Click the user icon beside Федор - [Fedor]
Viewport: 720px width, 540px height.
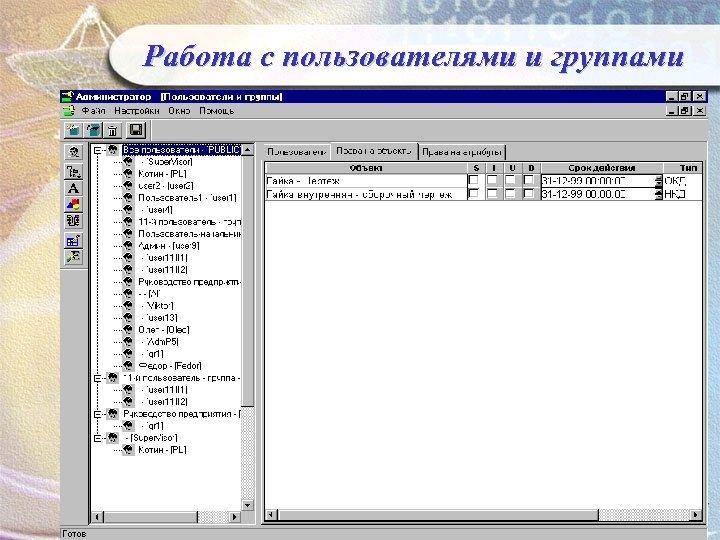pyautogui.click(x=128, y=365)
